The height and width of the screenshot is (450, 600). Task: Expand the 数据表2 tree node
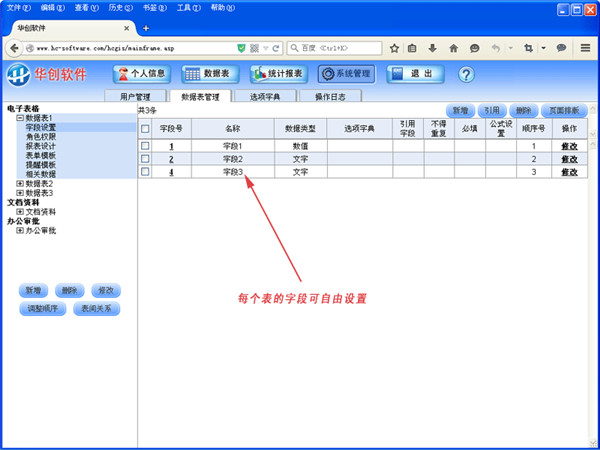[20, 183]
